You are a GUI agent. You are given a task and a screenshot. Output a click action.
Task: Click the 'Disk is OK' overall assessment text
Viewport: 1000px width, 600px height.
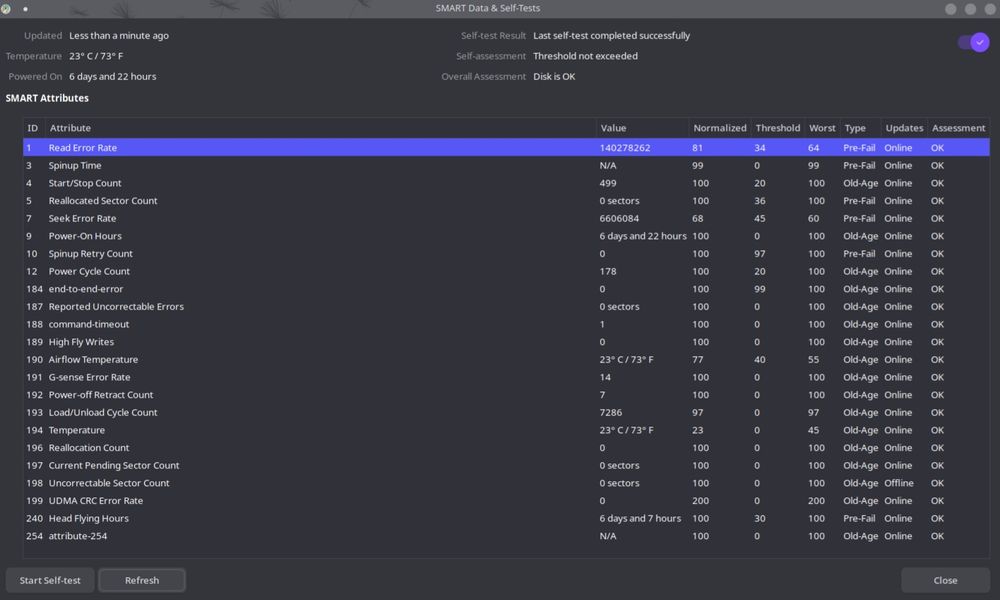pos(554,77)
